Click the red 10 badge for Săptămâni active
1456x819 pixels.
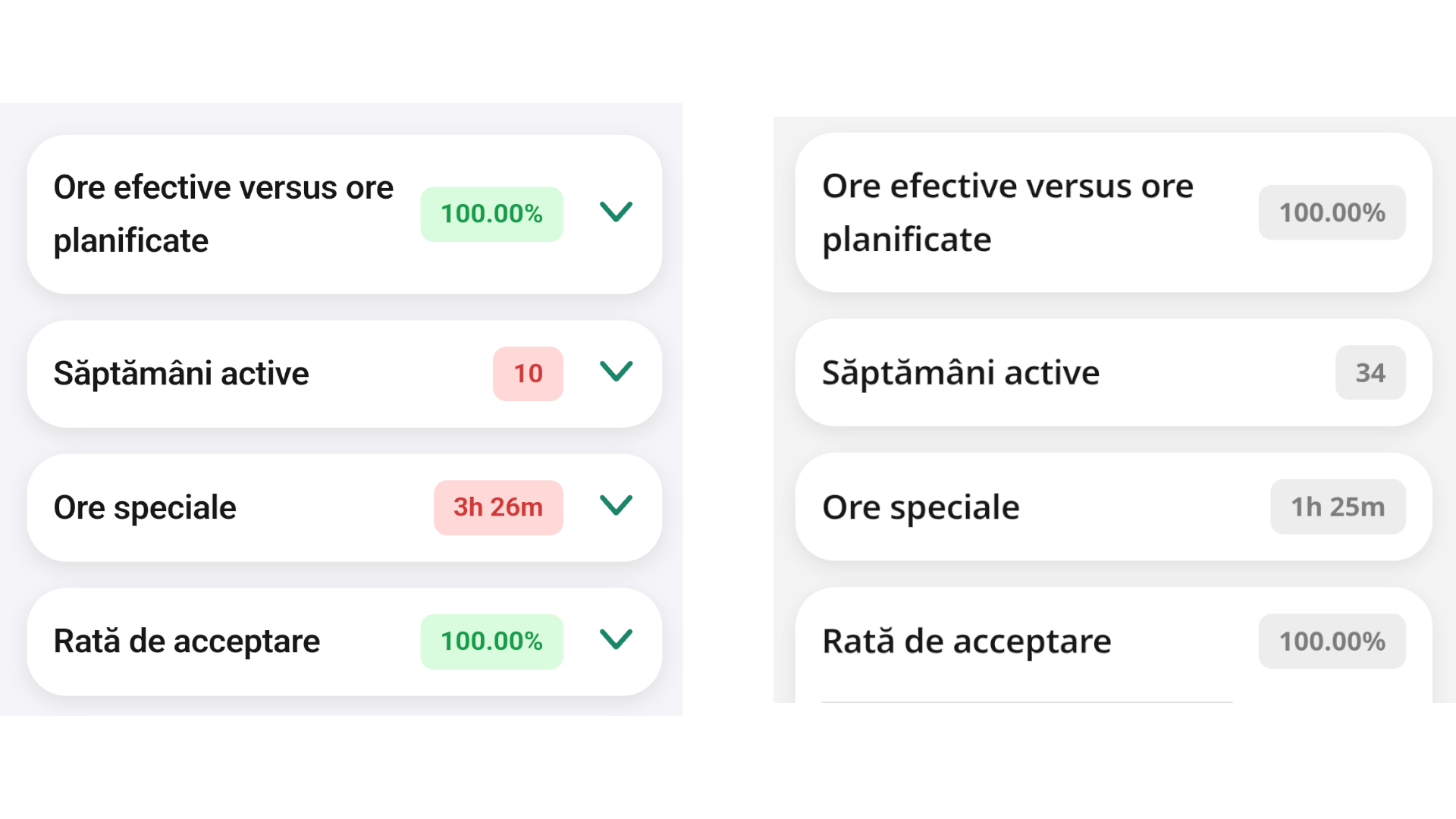coord(528,374)
